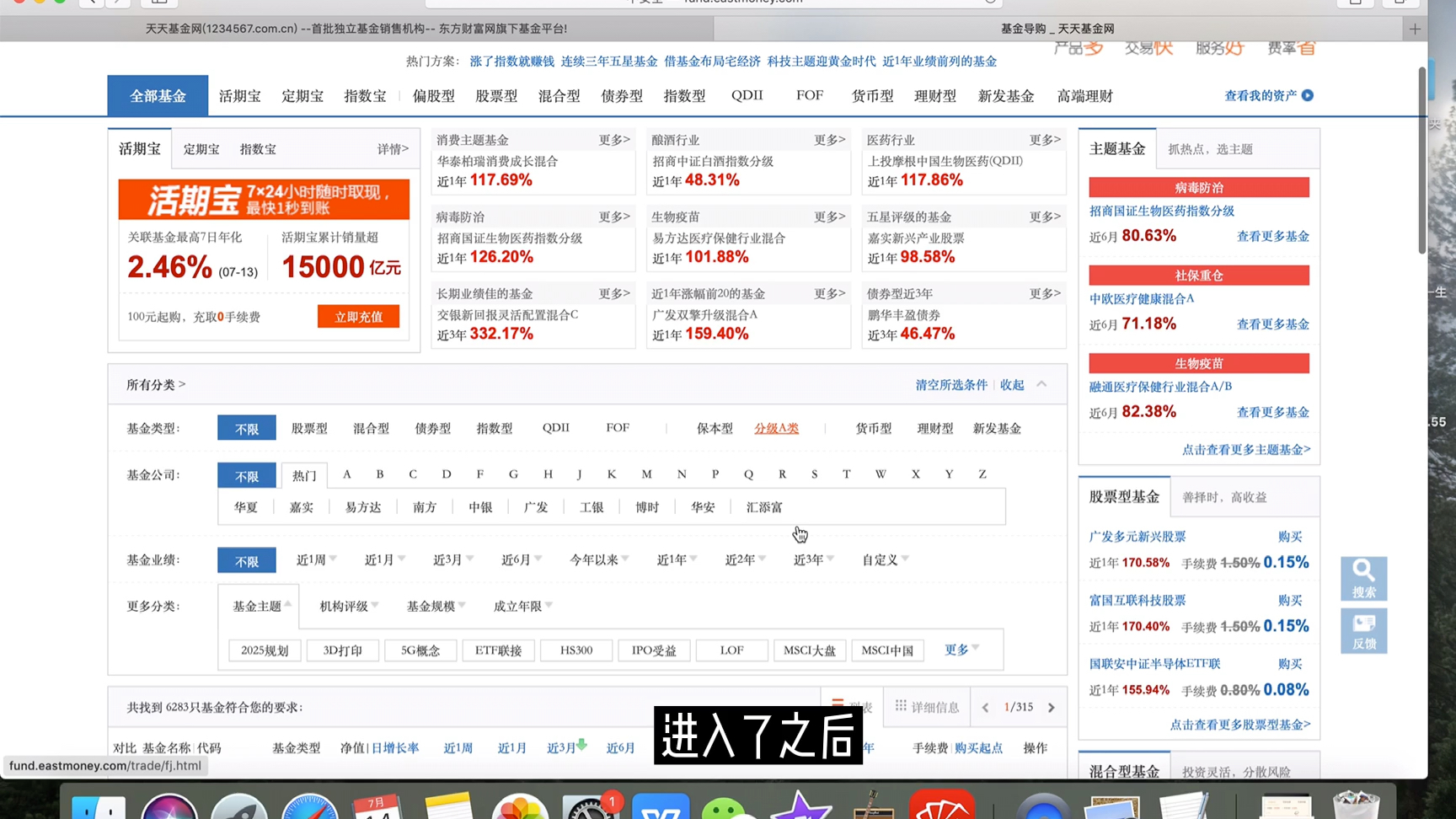
Task: Open red cards game icon in Dock
Action: click(942, 805)
